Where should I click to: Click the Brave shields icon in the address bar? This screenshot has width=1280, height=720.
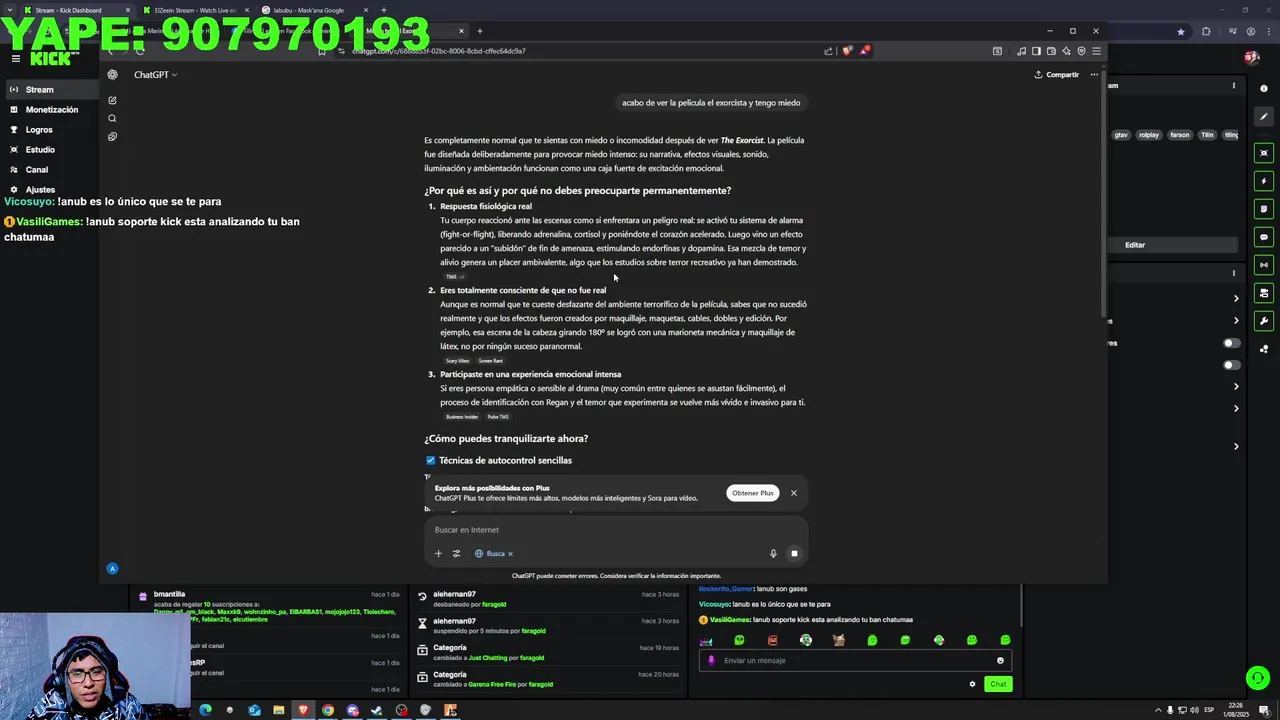pyautogui.click(x=848, y=51)
